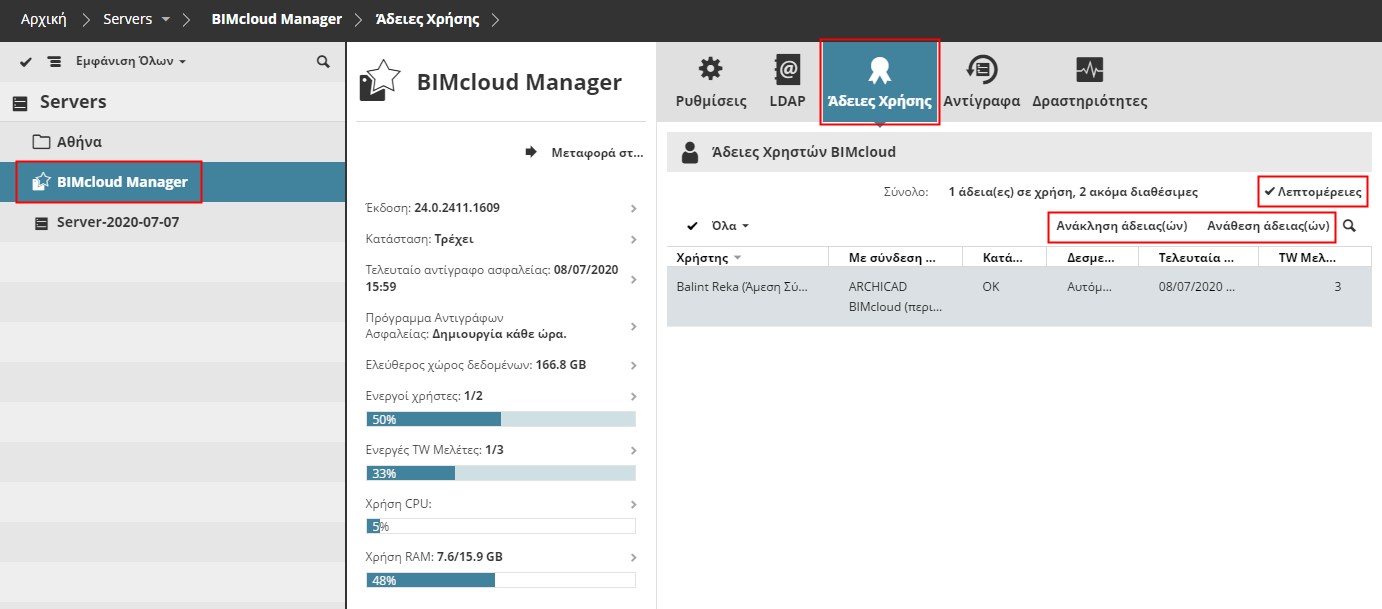Expand the Ενεργές TW Μελέτες row
Viewport: 1382px width, 609px height.
click(x=634, y=450)
